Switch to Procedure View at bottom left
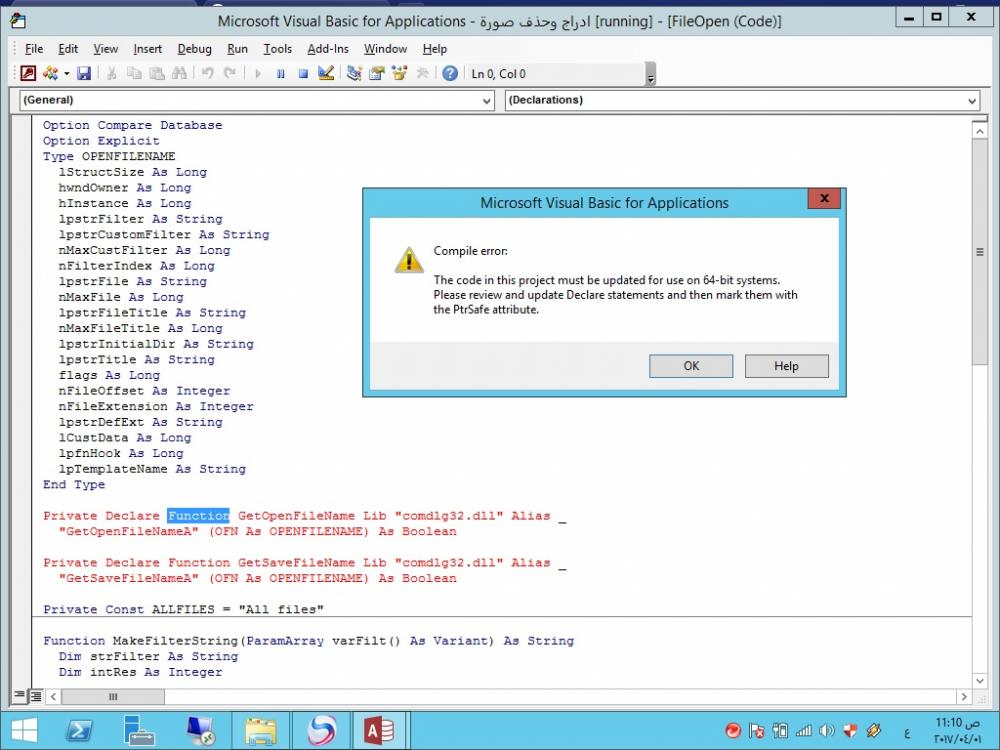 20,696
